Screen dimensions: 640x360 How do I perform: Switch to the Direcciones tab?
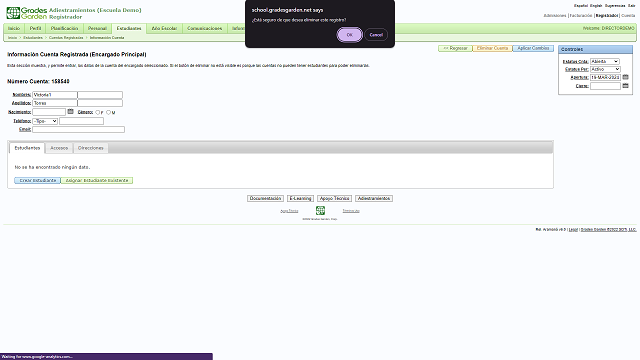pyautogui.click(x=91, y=148)
